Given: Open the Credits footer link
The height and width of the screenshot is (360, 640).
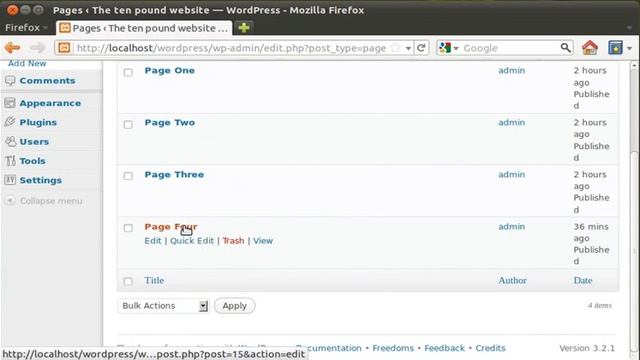Looking at the screenshot, I should [x=490, y=348].
